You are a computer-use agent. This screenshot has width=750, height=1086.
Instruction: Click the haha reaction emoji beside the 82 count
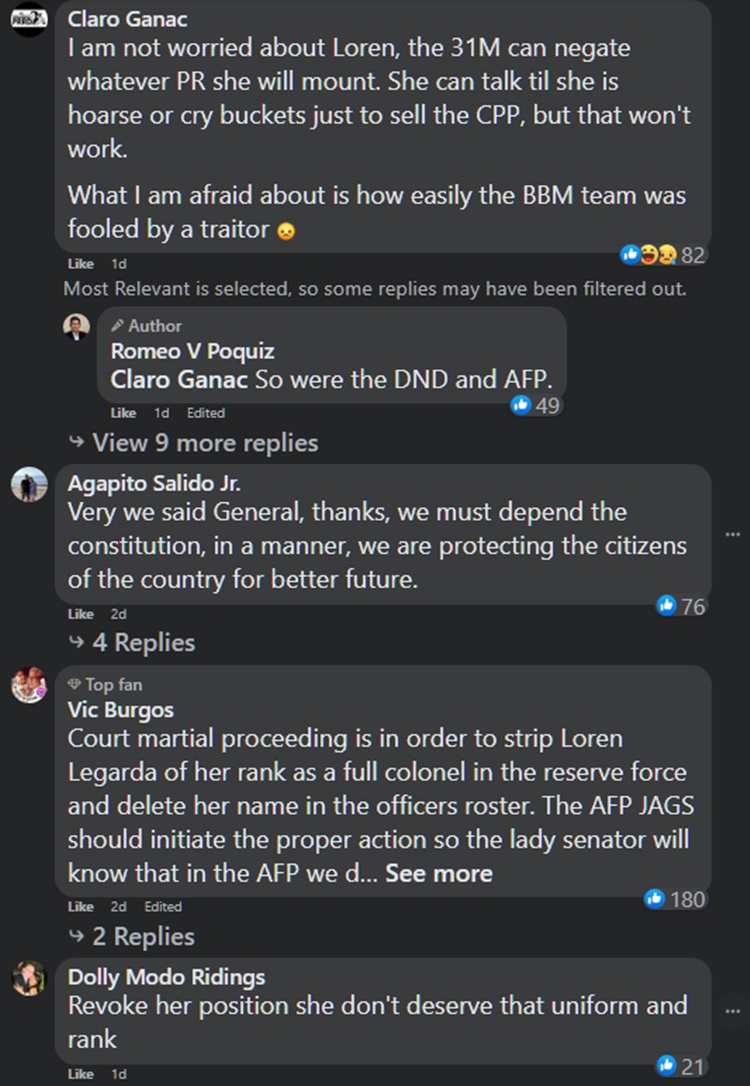pos(648,255)
